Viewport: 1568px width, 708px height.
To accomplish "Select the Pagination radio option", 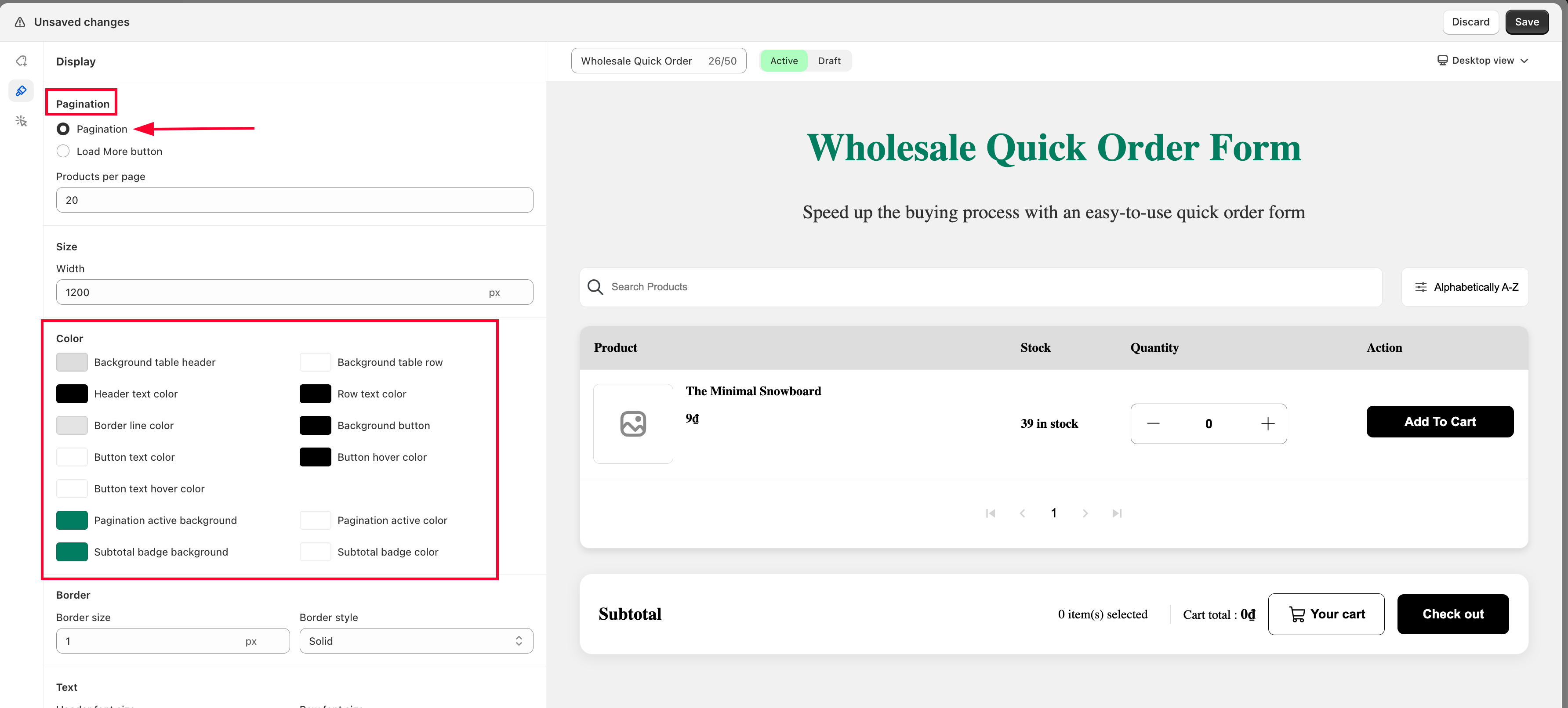I will coord(63,129).
